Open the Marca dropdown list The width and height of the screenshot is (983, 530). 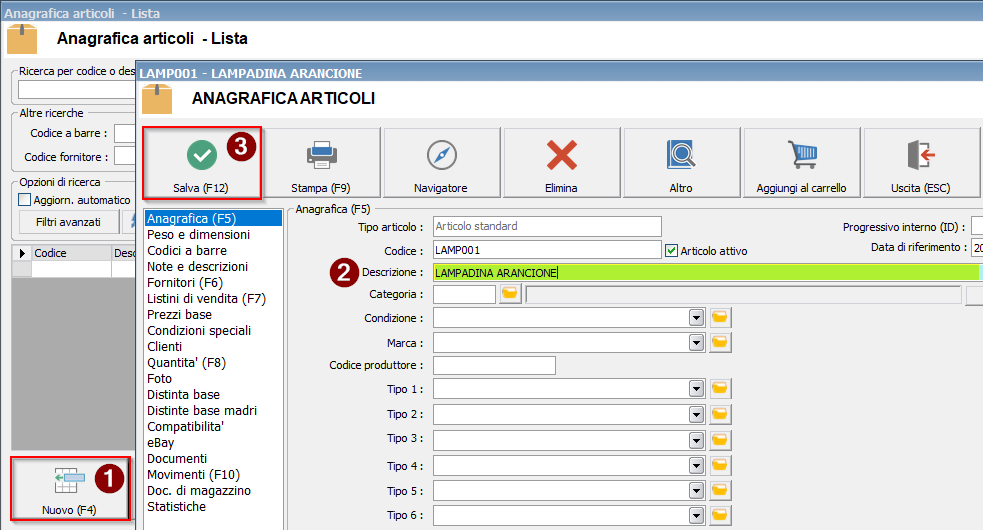pos(696,342)
